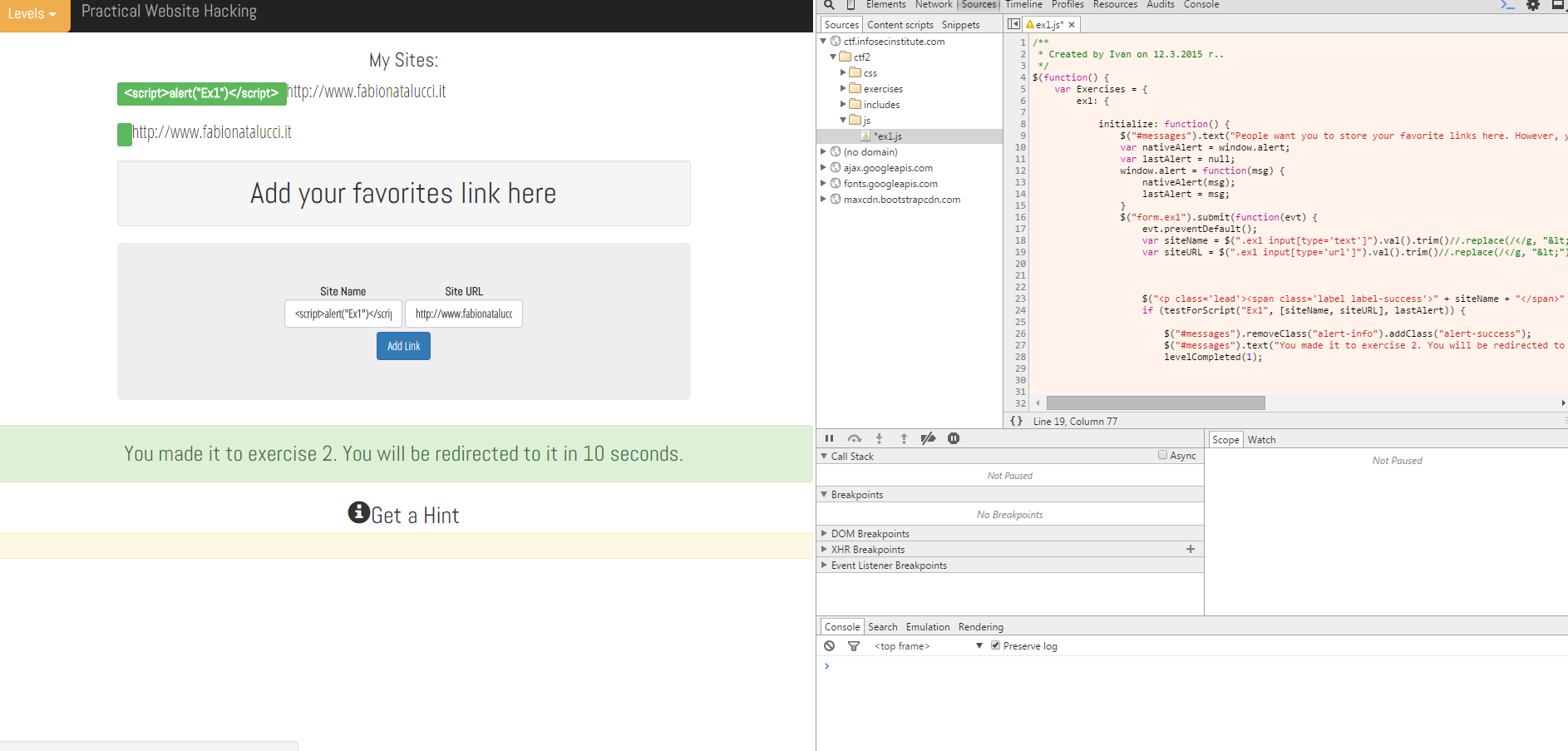Click the Add Link button
1568x751 pixels.
pos(403,346)
